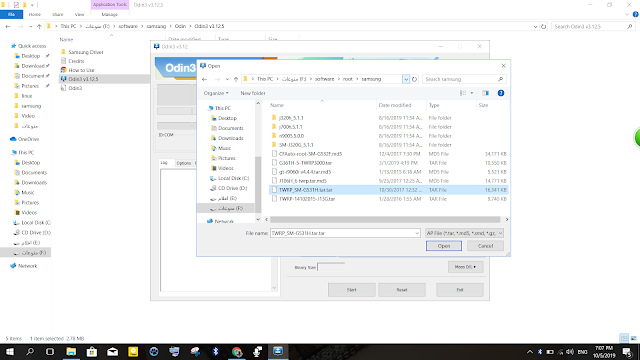640x360 pixels.
Task: Click Open button in file dialog
Action: pos(444,246)
